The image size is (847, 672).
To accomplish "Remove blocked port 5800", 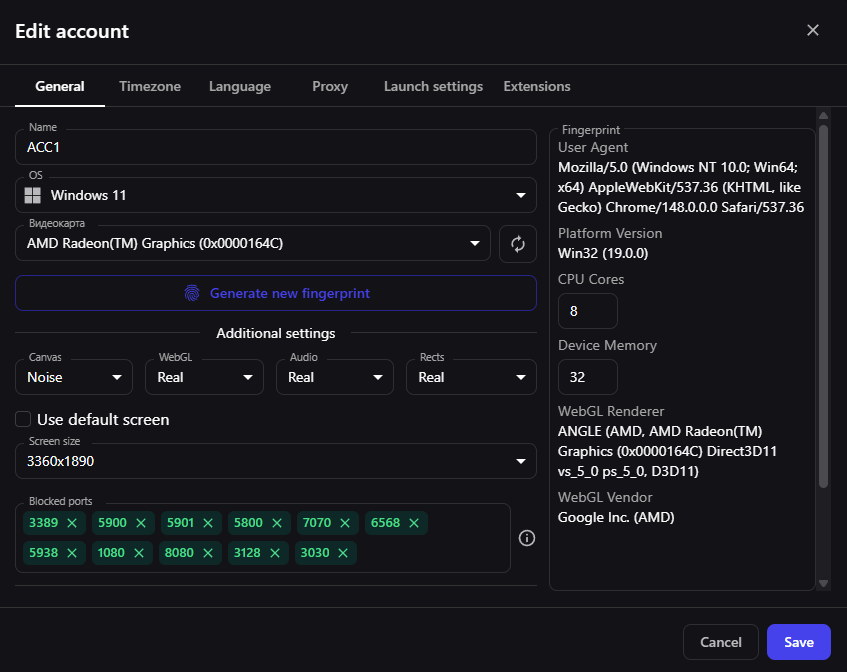I will tap(277, 523).
